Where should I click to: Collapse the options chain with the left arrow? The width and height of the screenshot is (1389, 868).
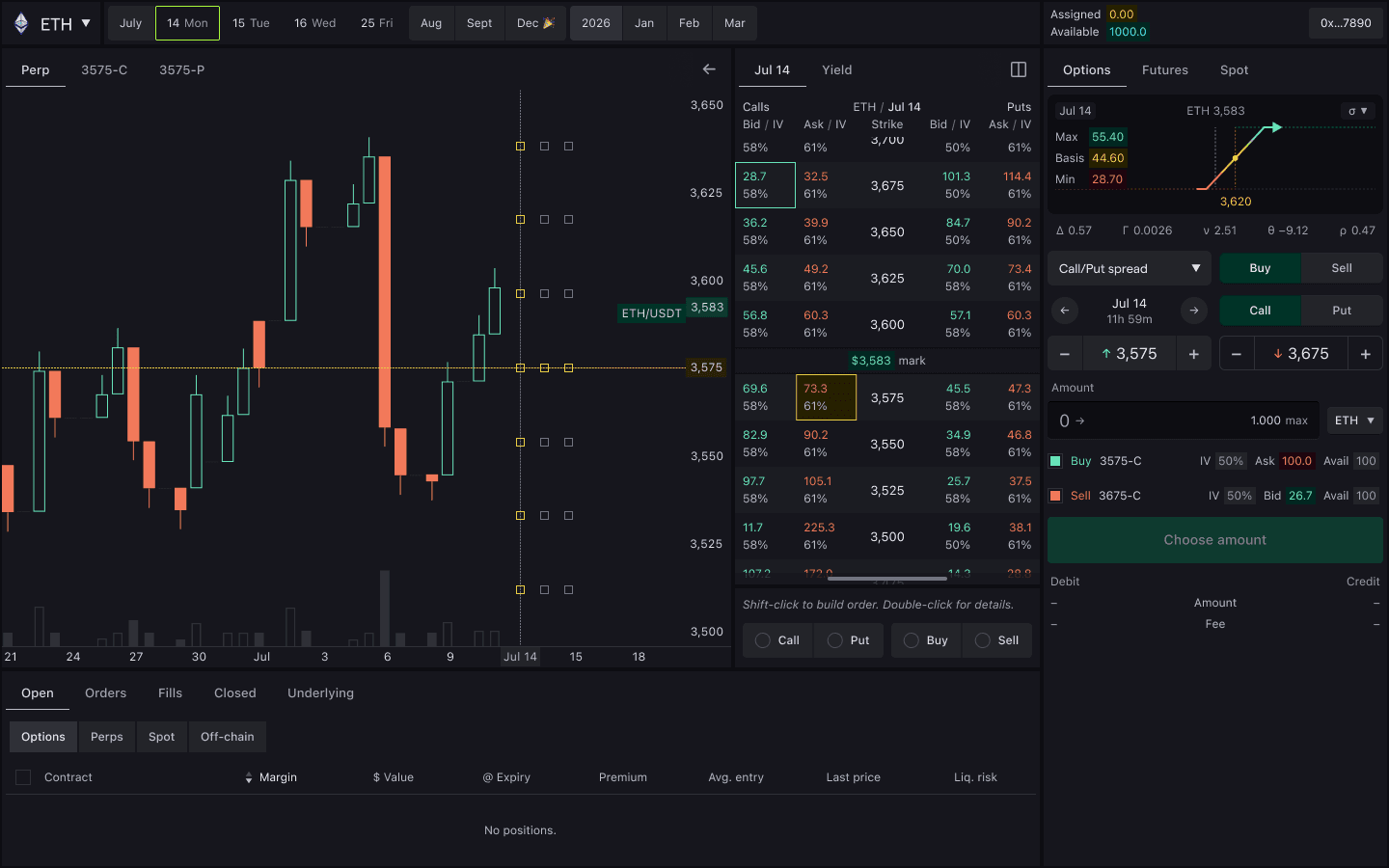point(709,68)
